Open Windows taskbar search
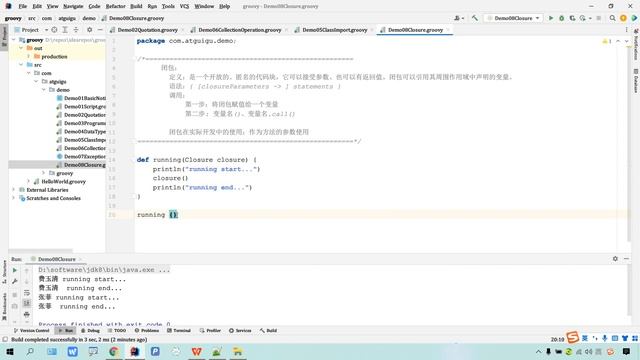The image size is (640, 360). click(x=30, y=351)
